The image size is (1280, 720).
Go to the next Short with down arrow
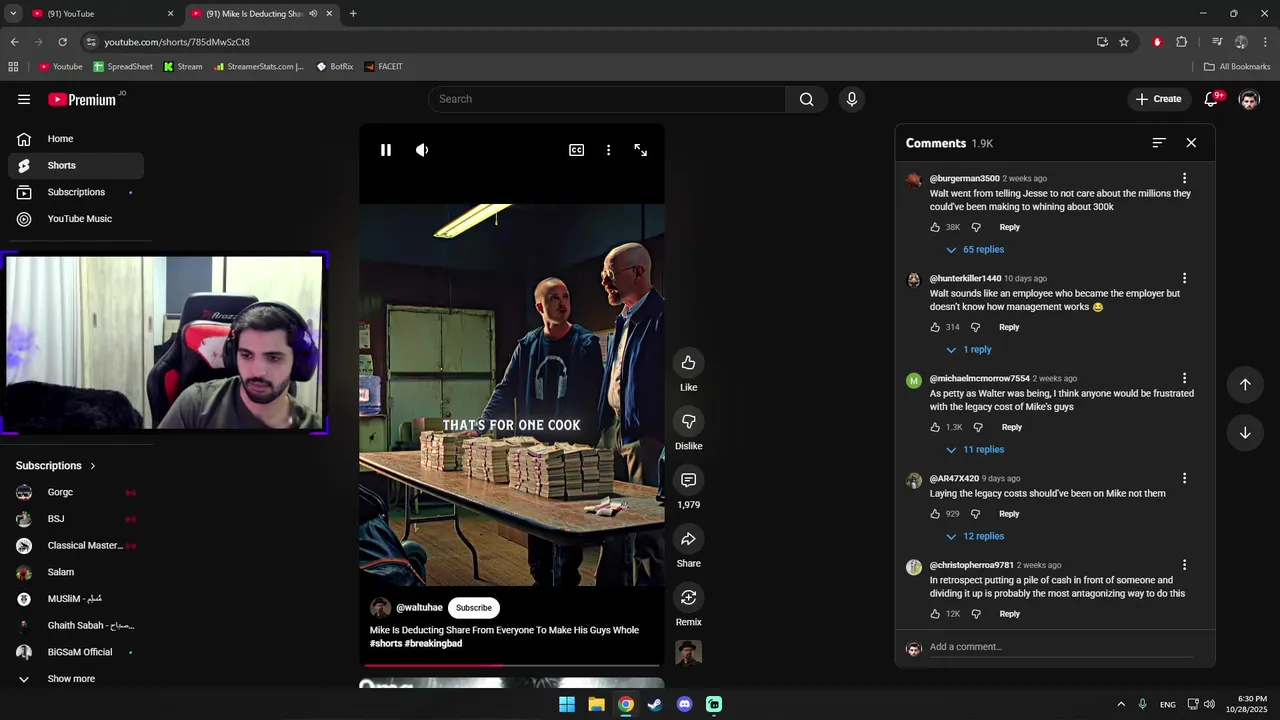pos(1245,433)
